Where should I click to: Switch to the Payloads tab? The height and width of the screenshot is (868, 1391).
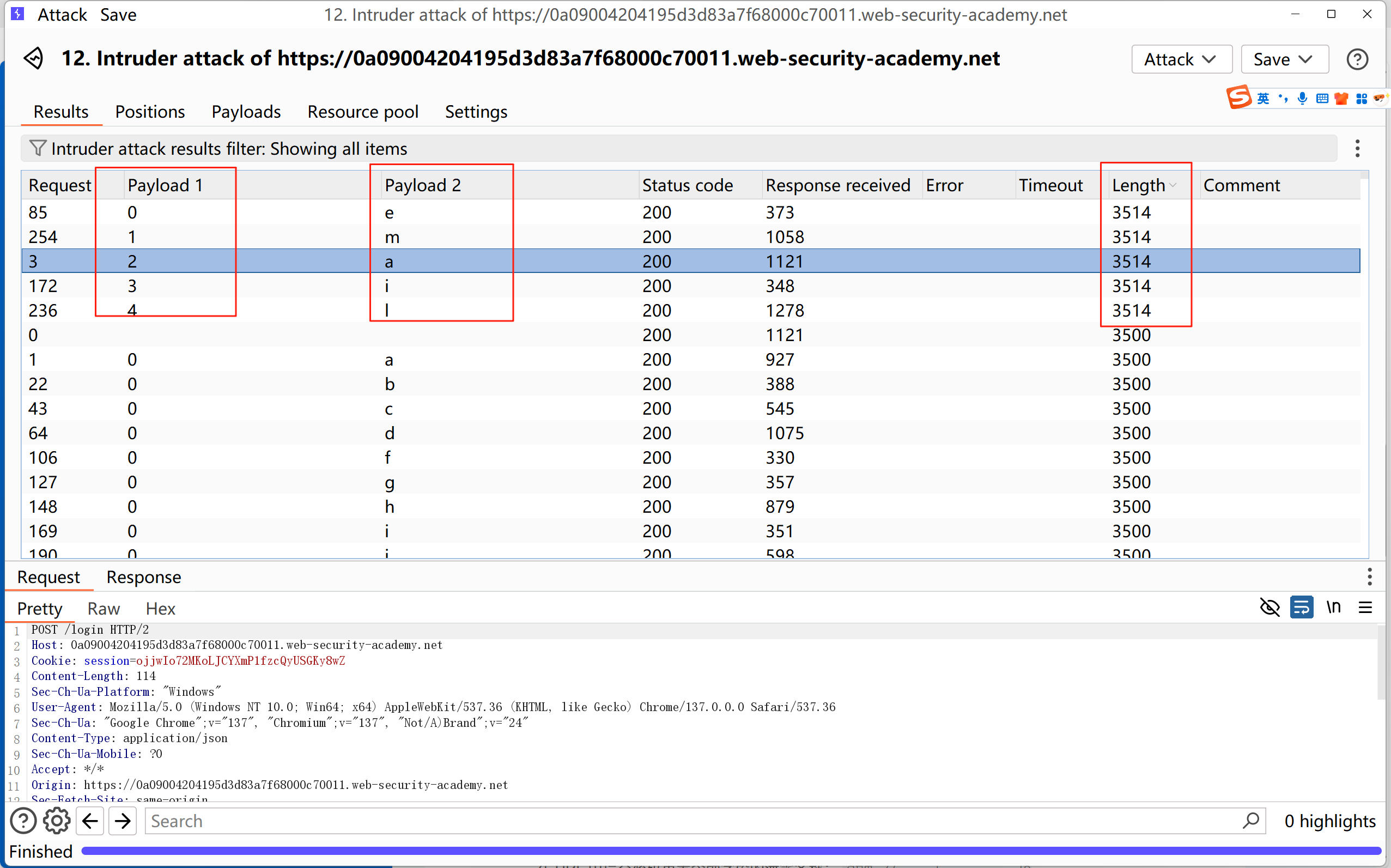pos(246,111)
